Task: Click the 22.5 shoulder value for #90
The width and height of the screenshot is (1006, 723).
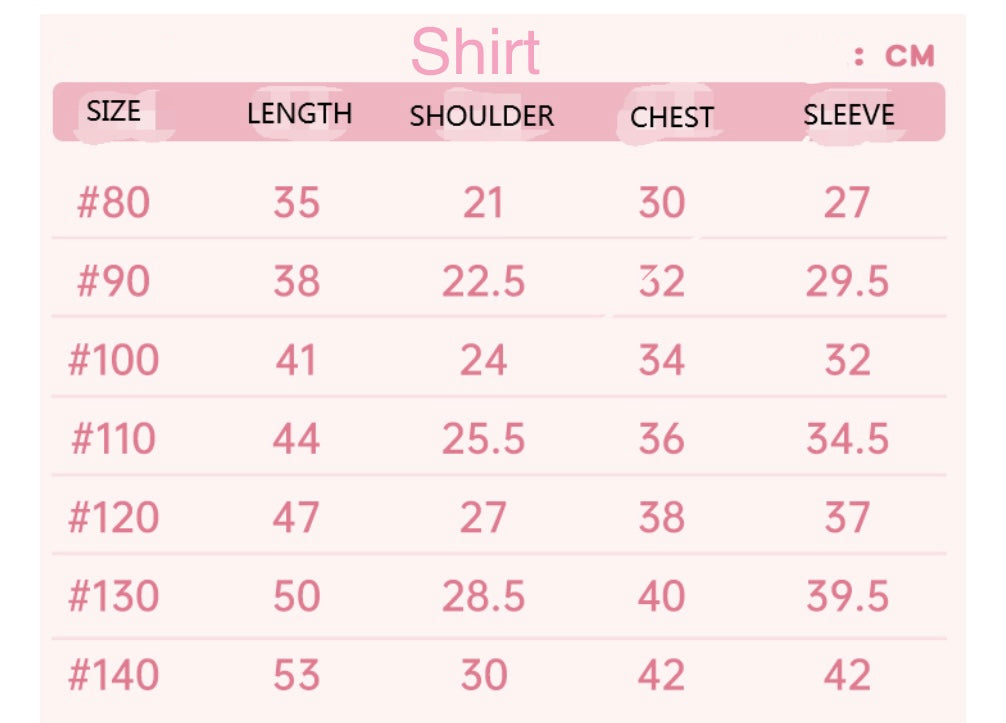Action: tap(483, 282)
